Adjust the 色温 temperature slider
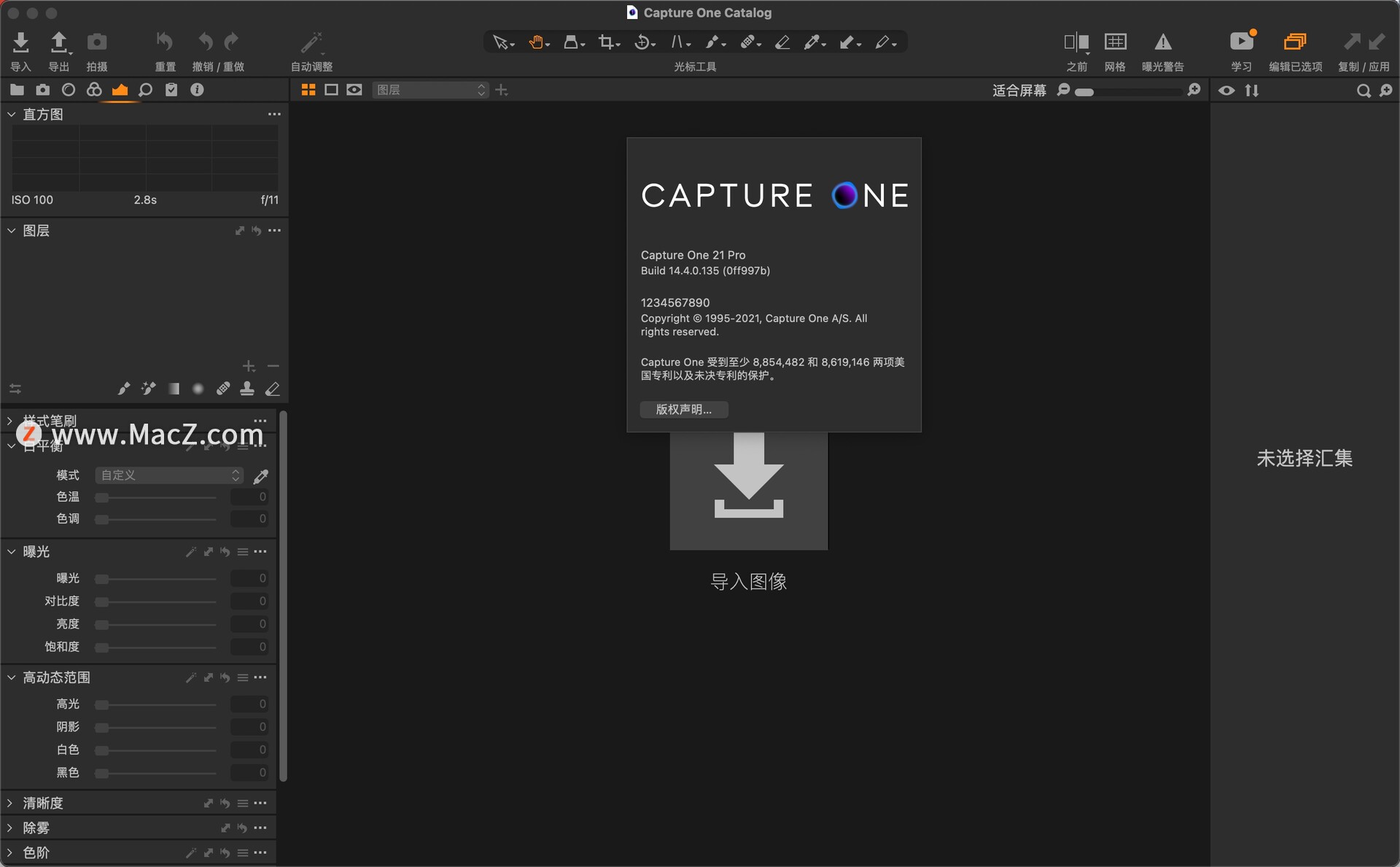This screenshot has height=867, width=1400. click(x=155, y=498)
